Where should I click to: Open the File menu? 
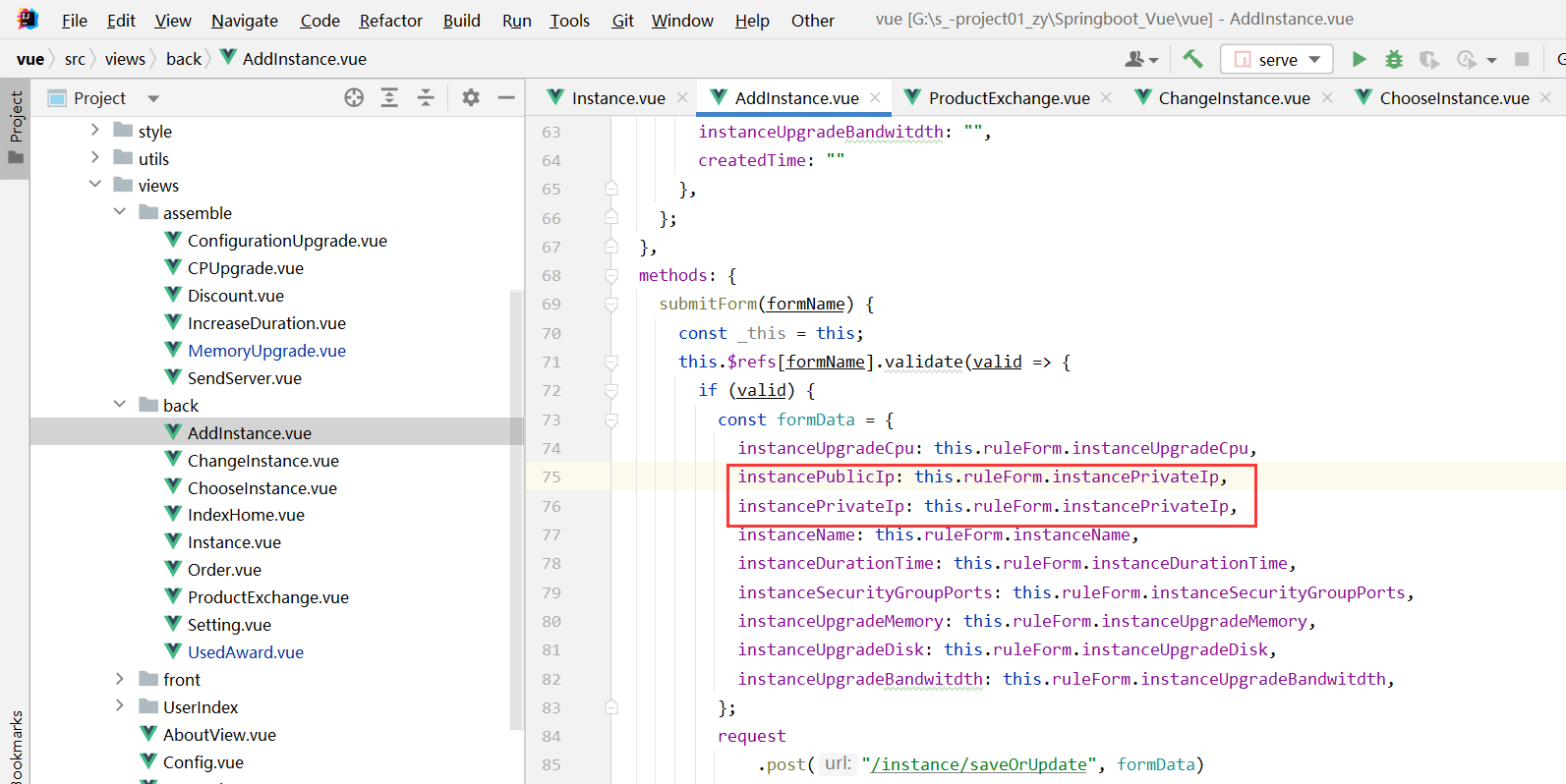[x=74, y=21]
